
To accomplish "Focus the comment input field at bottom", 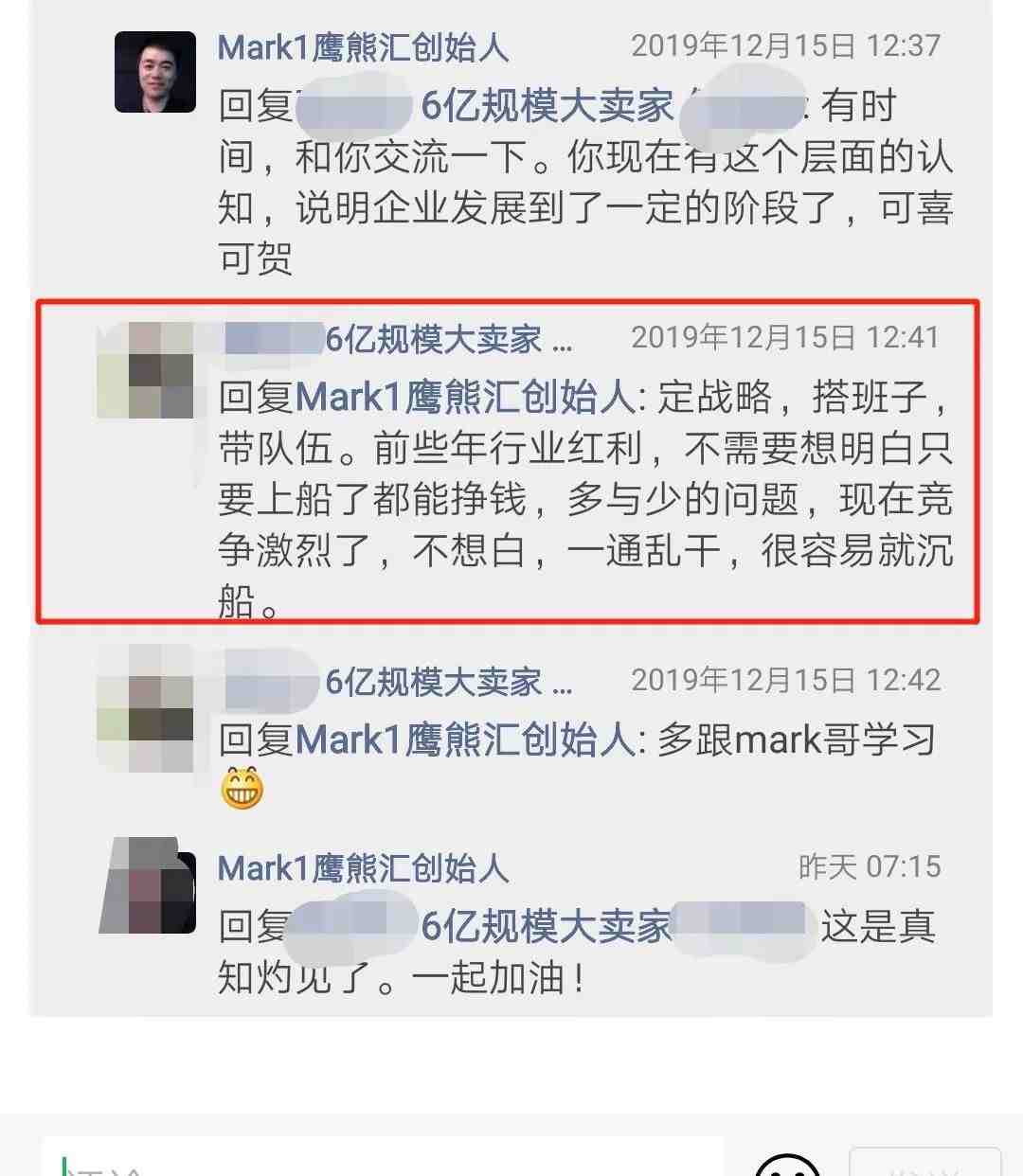I will 384,1160.
